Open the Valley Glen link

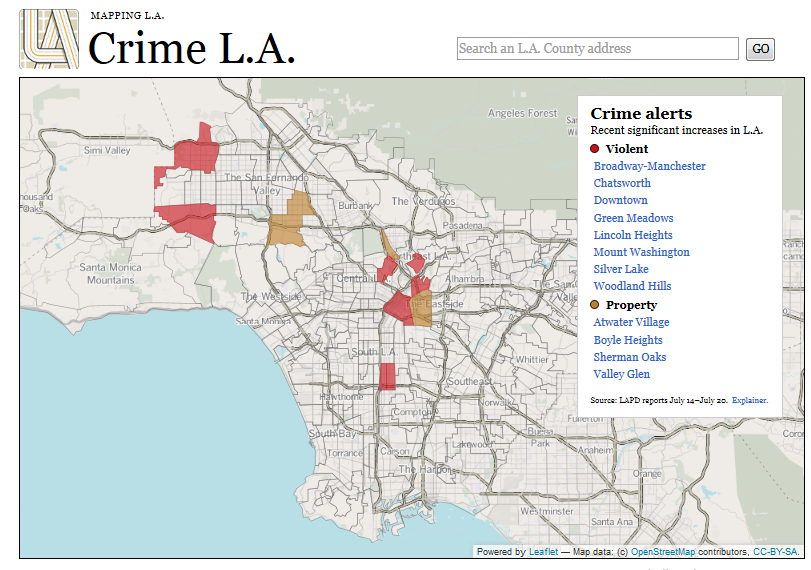621,374
